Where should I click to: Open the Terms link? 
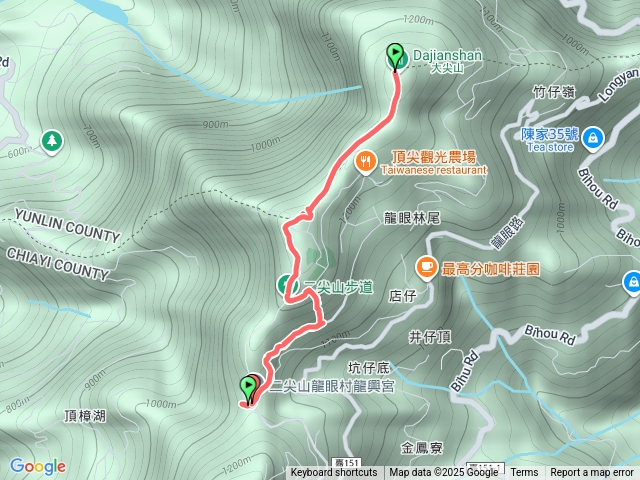click(524, 473)
